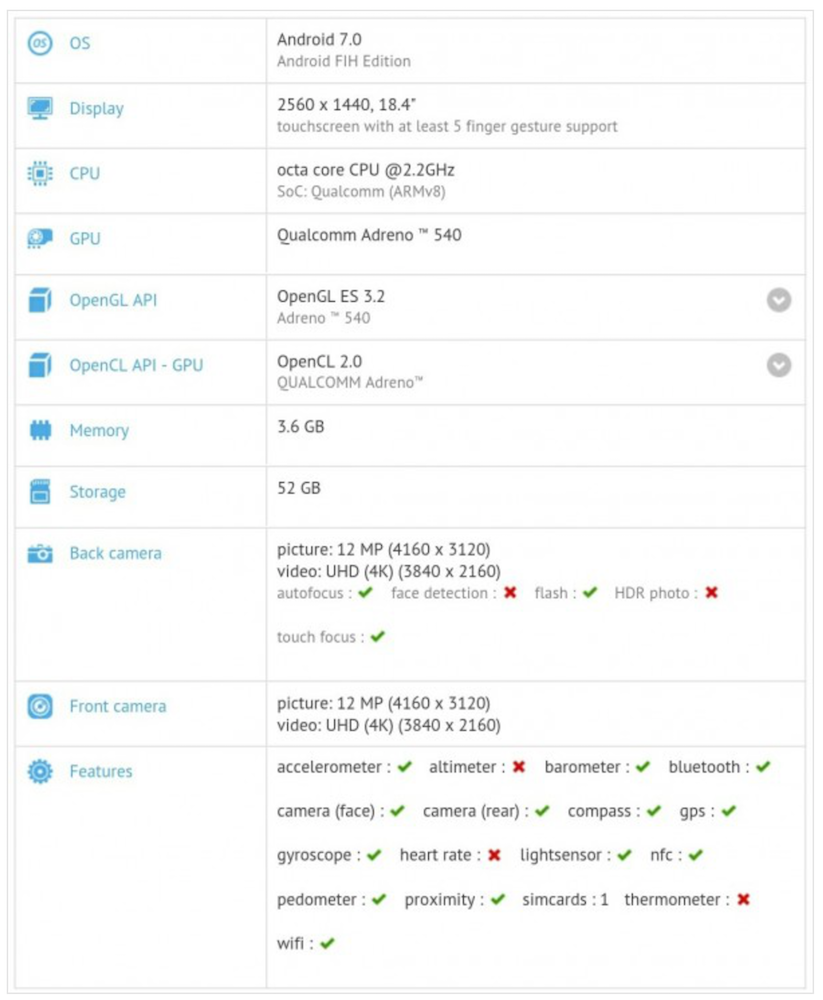Click the OS icon
This screenshot has width=823, height=1000.
tap(40, 43)
